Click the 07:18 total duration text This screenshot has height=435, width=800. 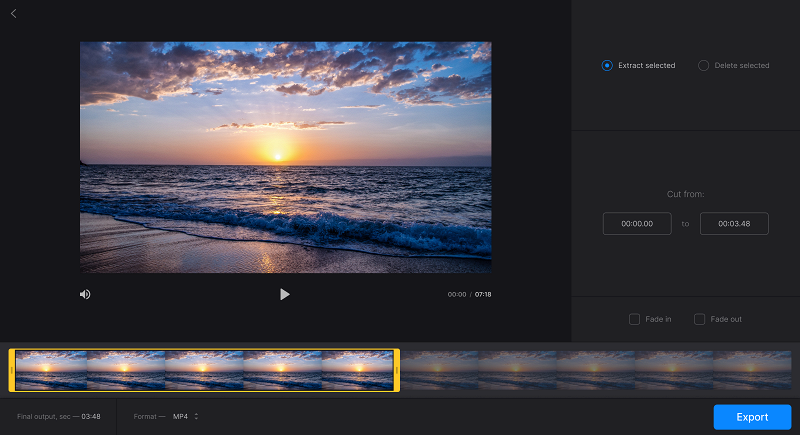(x=483, y=294)
